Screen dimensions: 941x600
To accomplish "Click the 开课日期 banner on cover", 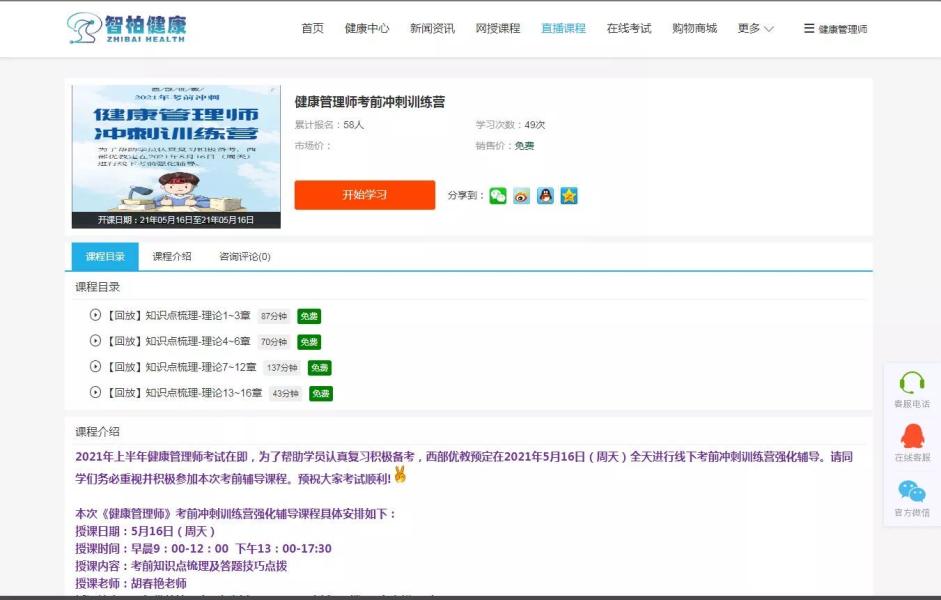I will coord(176,220).
